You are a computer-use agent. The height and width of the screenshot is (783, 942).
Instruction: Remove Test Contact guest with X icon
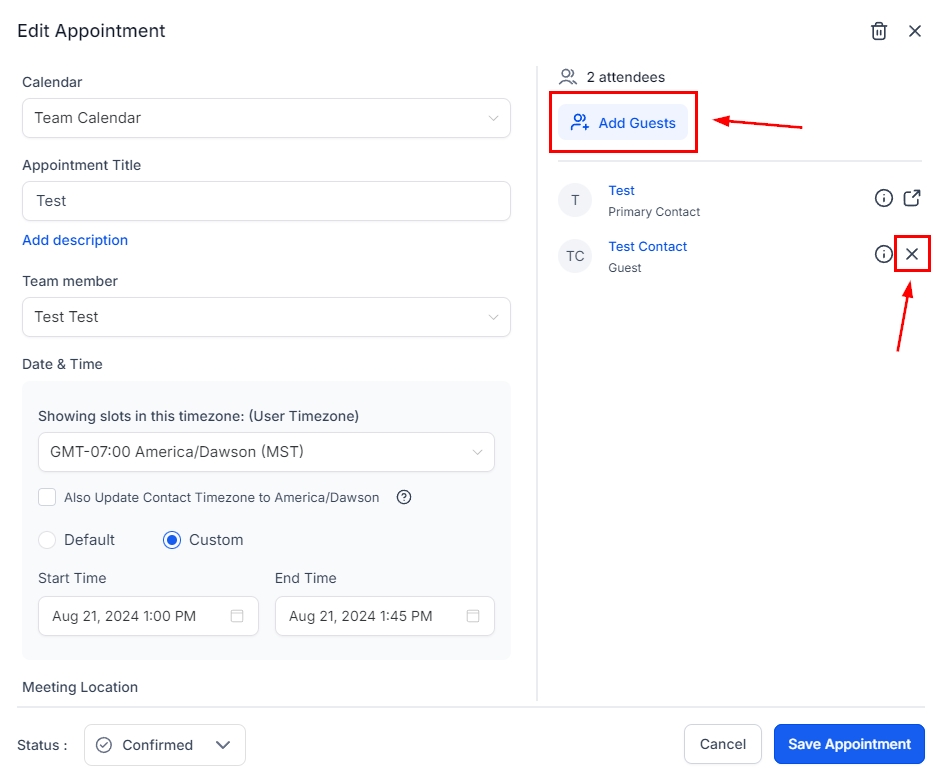[x=912, y=254]
